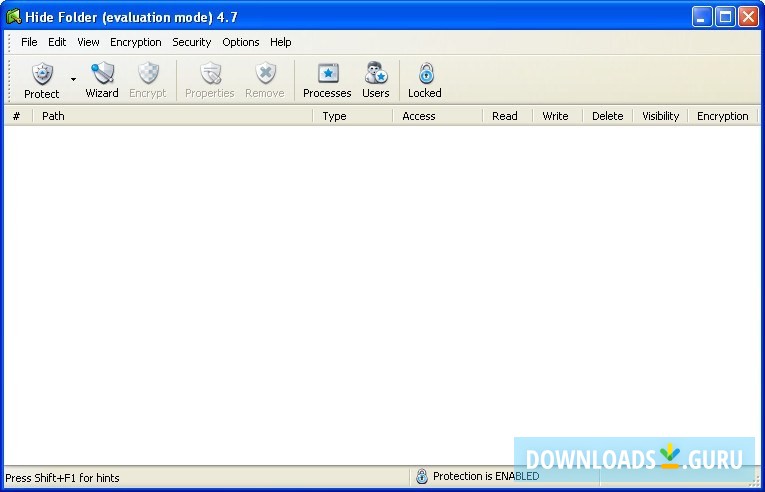Open the File menu

29,42
